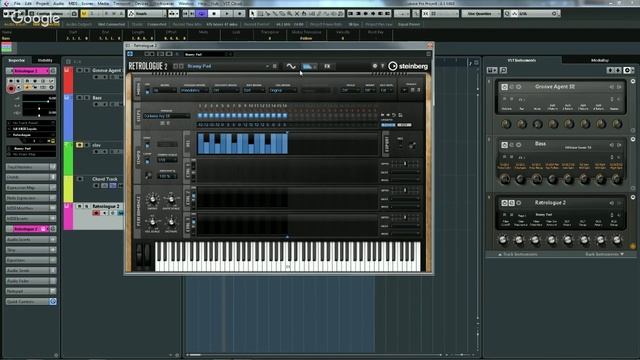Open the File menu
The height and width of the screenshot is (360, 640).
pyautogui.click(x=17, y=3)
